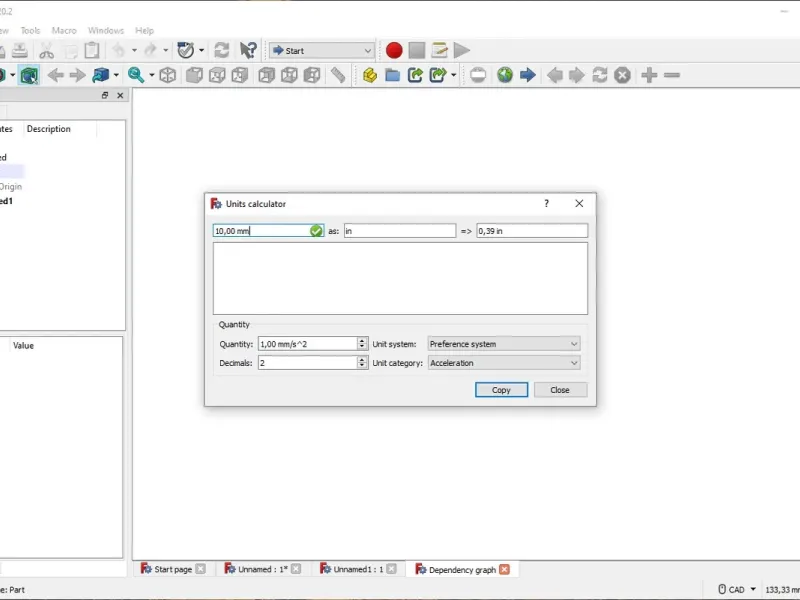
Task: Click the gray minus zoom-out icon
Action: (x=672, y=76)
